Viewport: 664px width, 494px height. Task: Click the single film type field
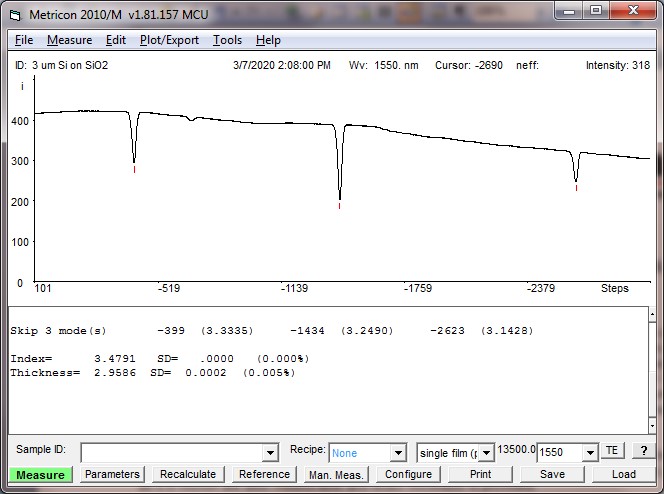click(448, 453)
